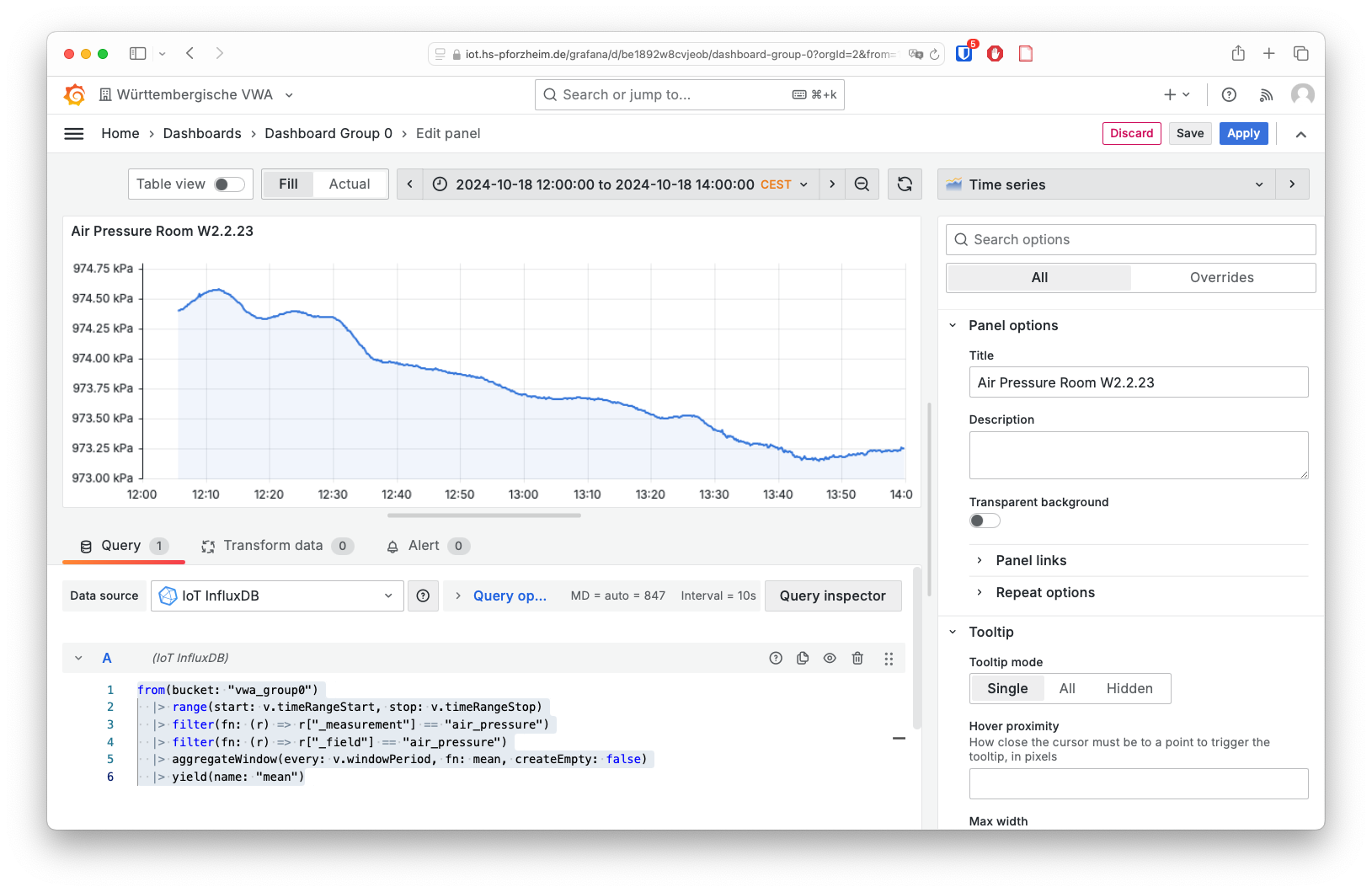Switch to the Transform data tab

click(x=273, y=546)
